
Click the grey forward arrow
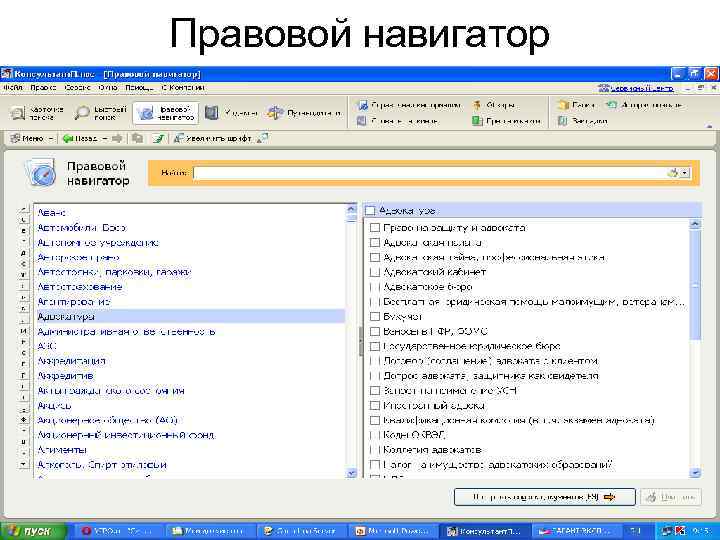117,138
